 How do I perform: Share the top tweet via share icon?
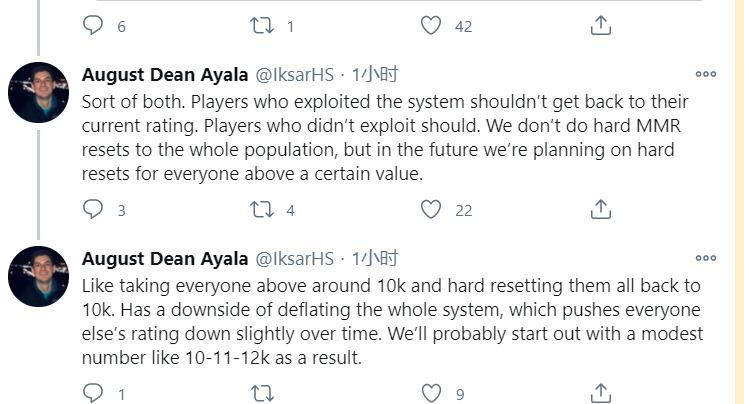600,25
